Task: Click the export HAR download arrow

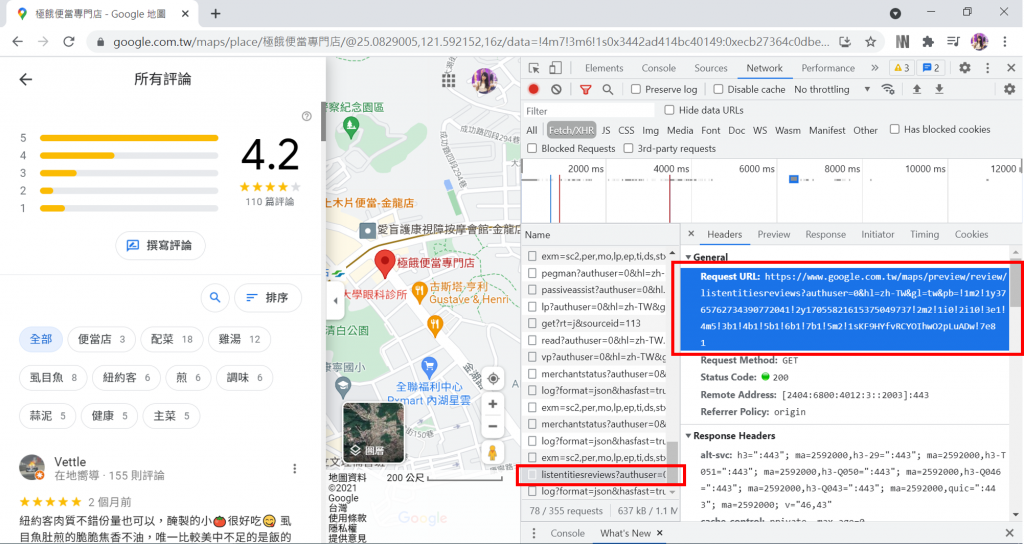Action: tap(939, 89)
